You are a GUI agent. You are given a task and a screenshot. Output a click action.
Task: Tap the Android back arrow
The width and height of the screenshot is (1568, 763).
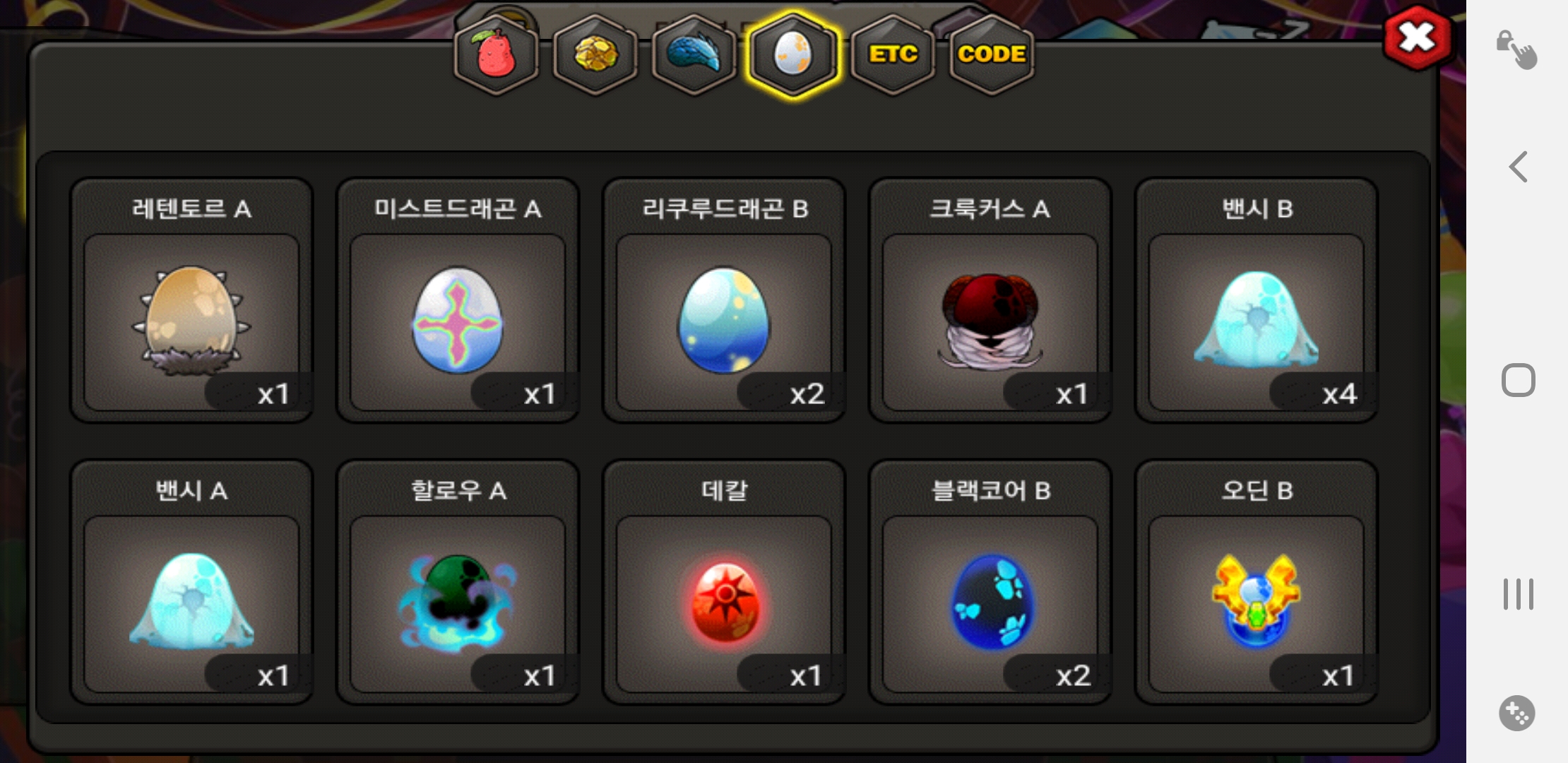point(1518,167)
